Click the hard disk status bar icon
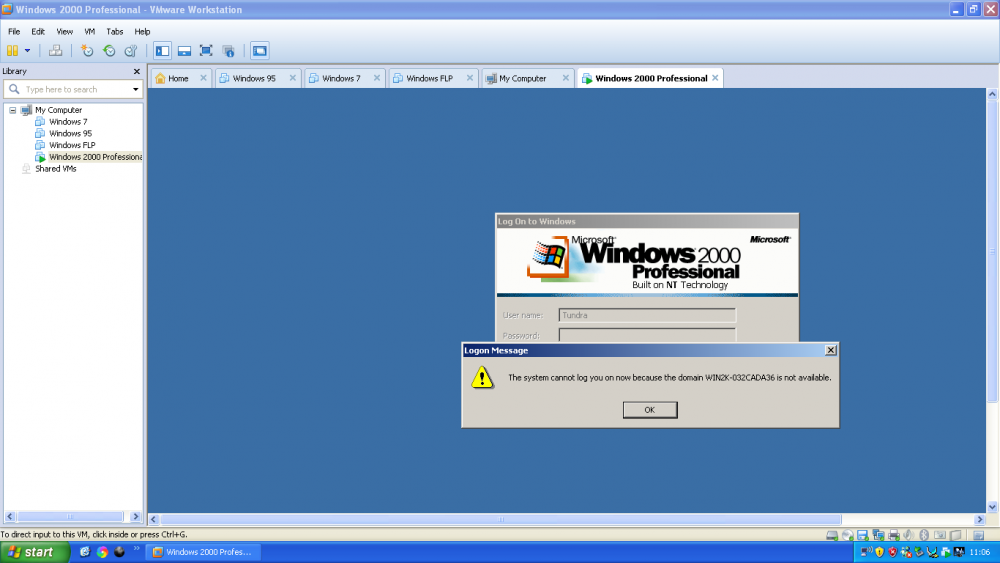1000x563 pixels. click(832, 535)
